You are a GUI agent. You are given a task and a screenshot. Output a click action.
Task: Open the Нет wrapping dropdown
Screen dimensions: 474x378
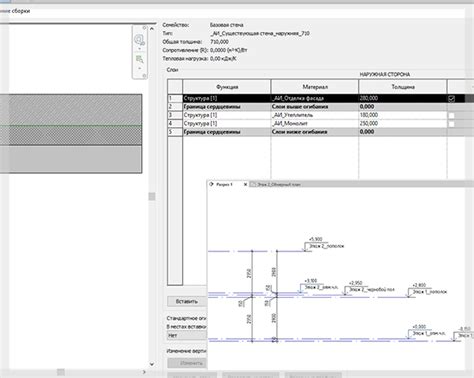pos(187,335)
